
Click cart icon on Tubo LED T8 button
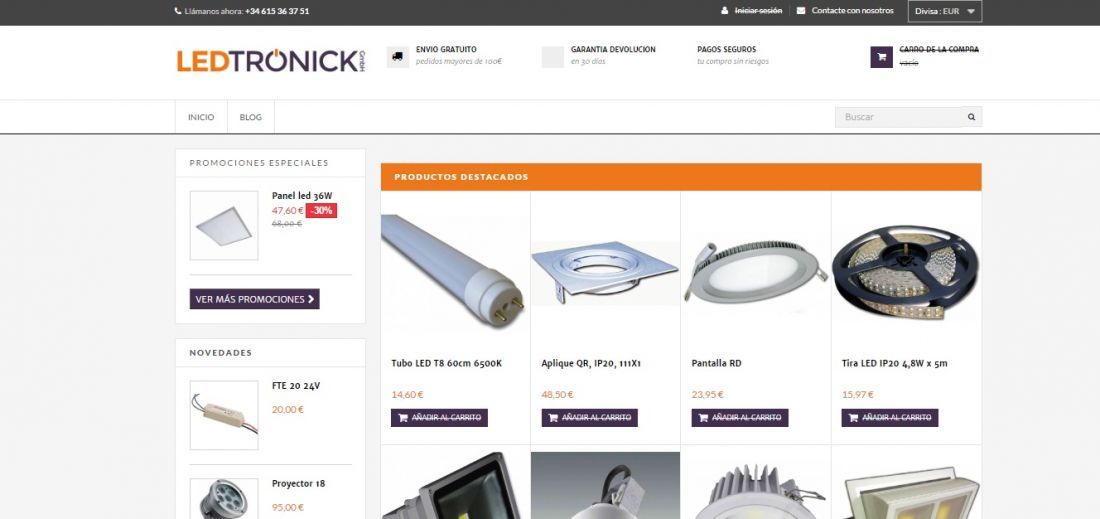coord(403,417)
